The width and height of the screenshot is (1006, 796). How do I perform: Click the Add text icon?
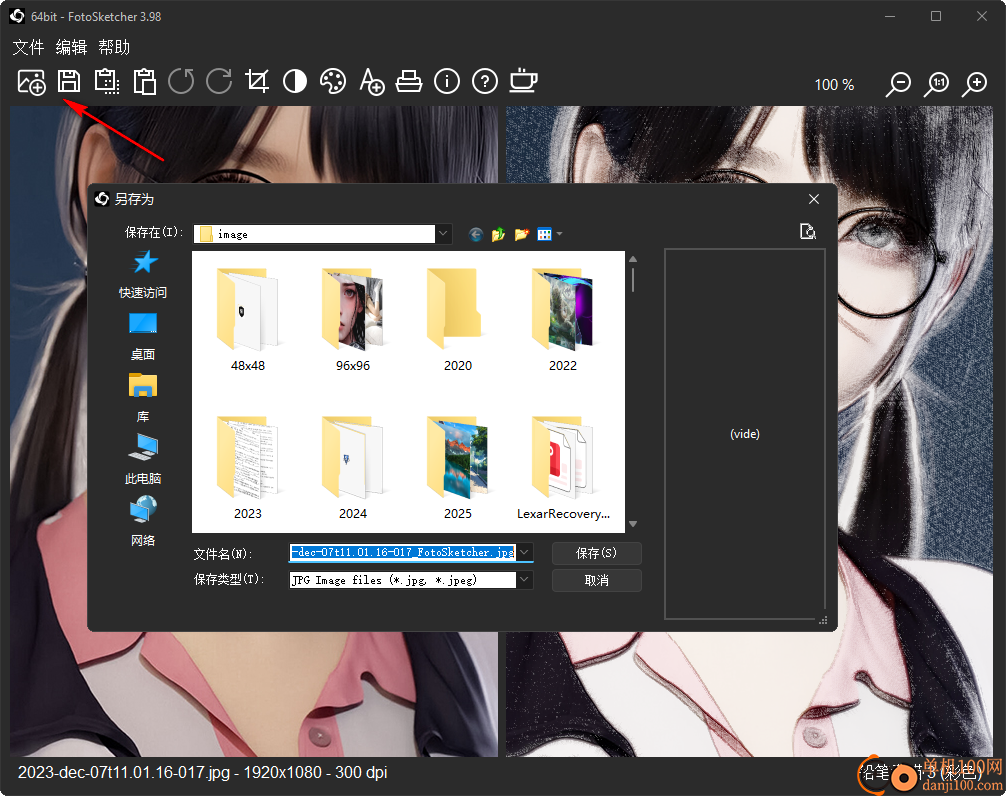(371, 82)
